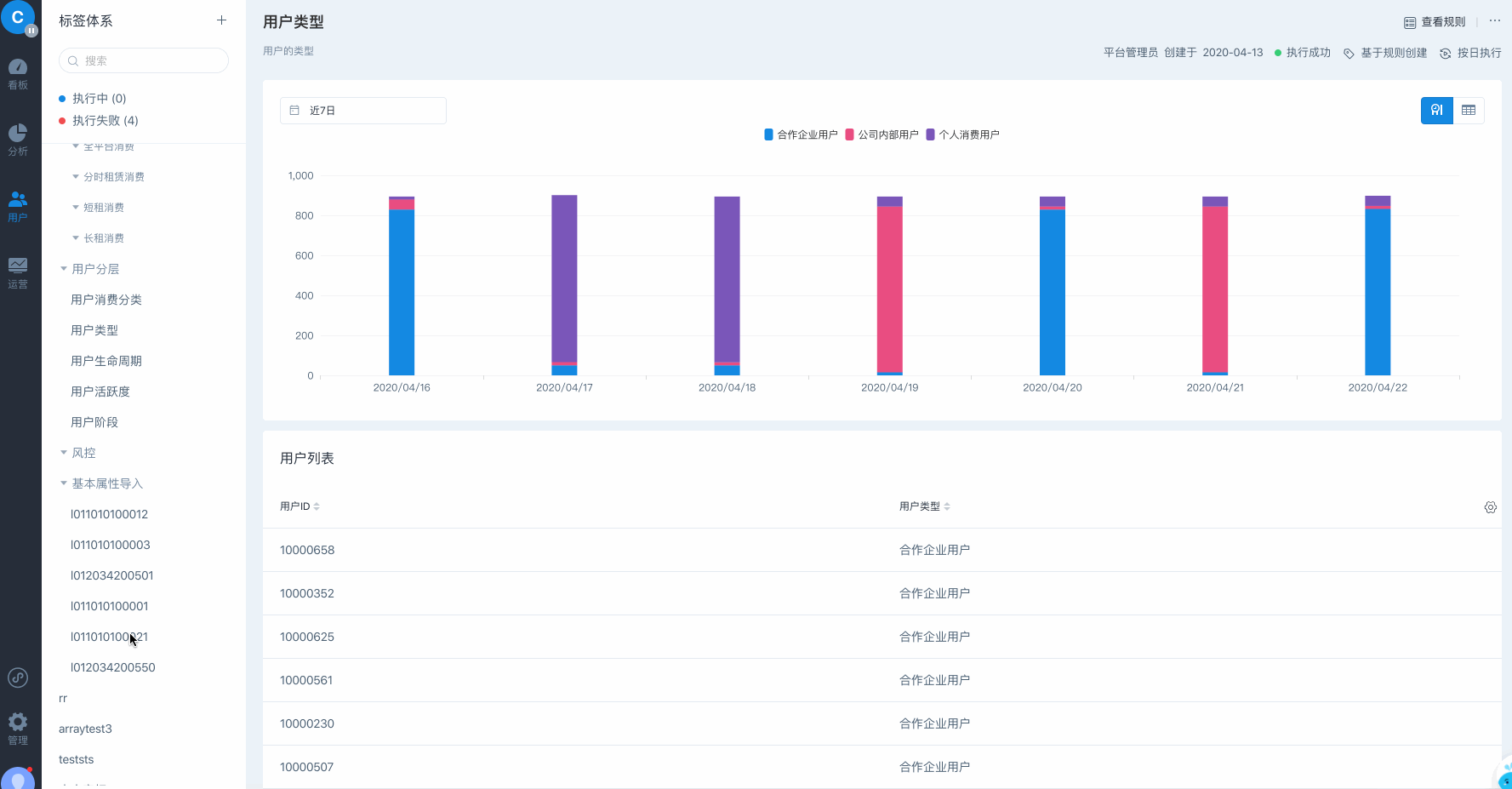This screenshot has width=1512, height=789.
Task: Click the search magnifier icon
Action: 73,61
